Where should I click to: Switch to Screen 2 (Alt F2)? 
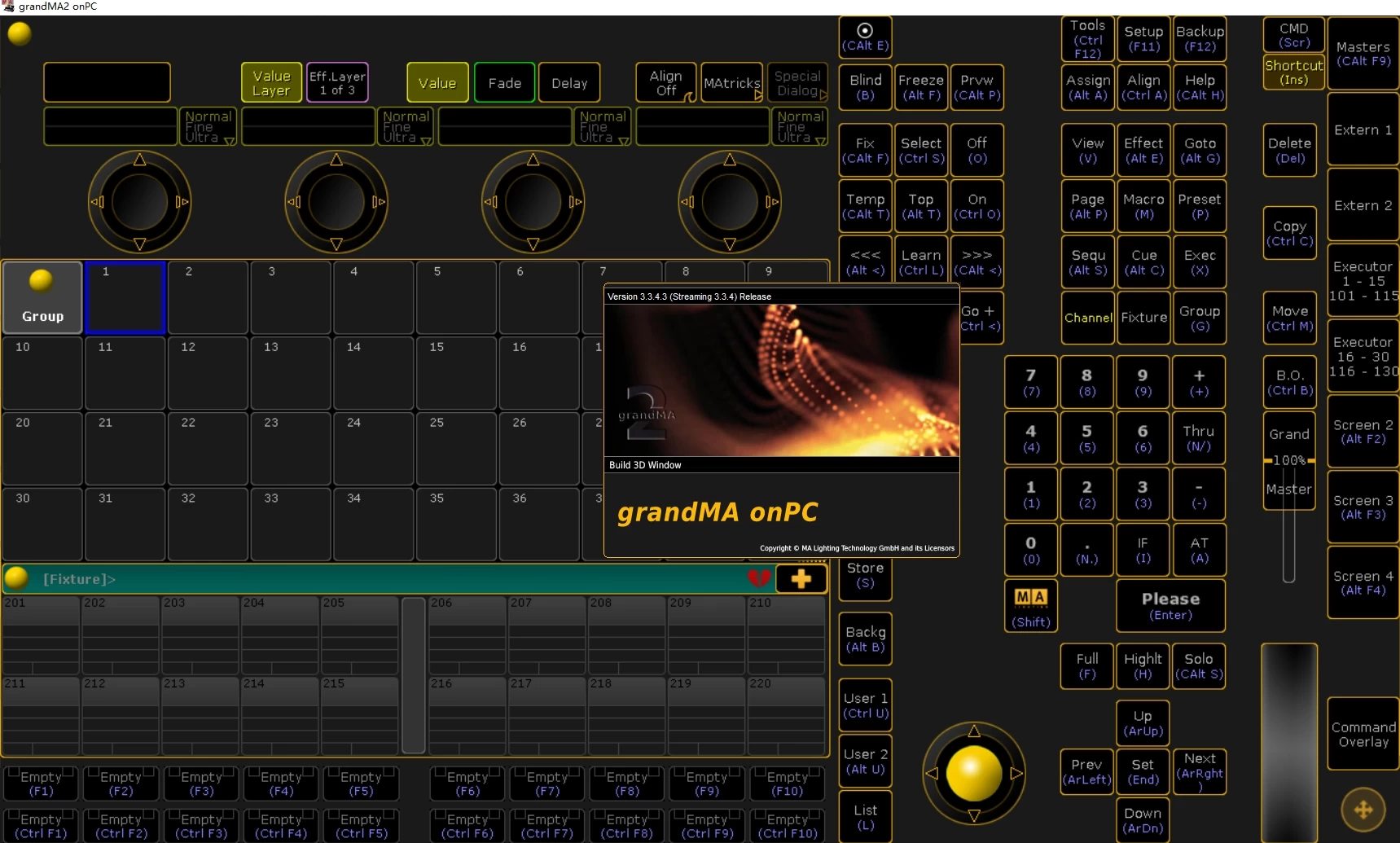click(x=1363, y=432)
